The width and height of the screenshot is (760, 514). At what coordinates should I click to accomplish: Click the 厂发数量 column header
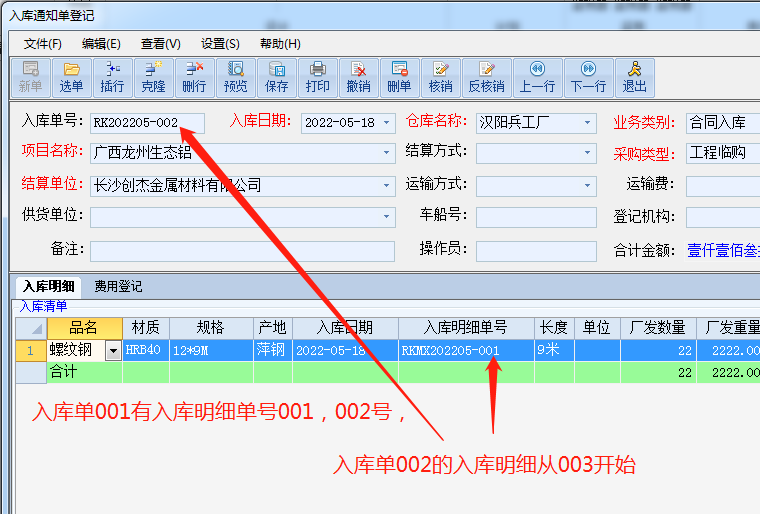tap(658, 328)
